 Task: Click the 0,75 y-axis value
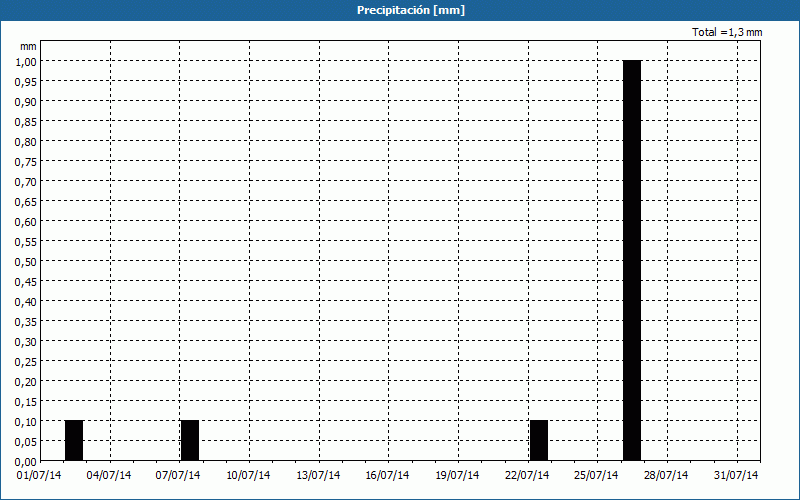pyautogui.click(x=26, y=161)
